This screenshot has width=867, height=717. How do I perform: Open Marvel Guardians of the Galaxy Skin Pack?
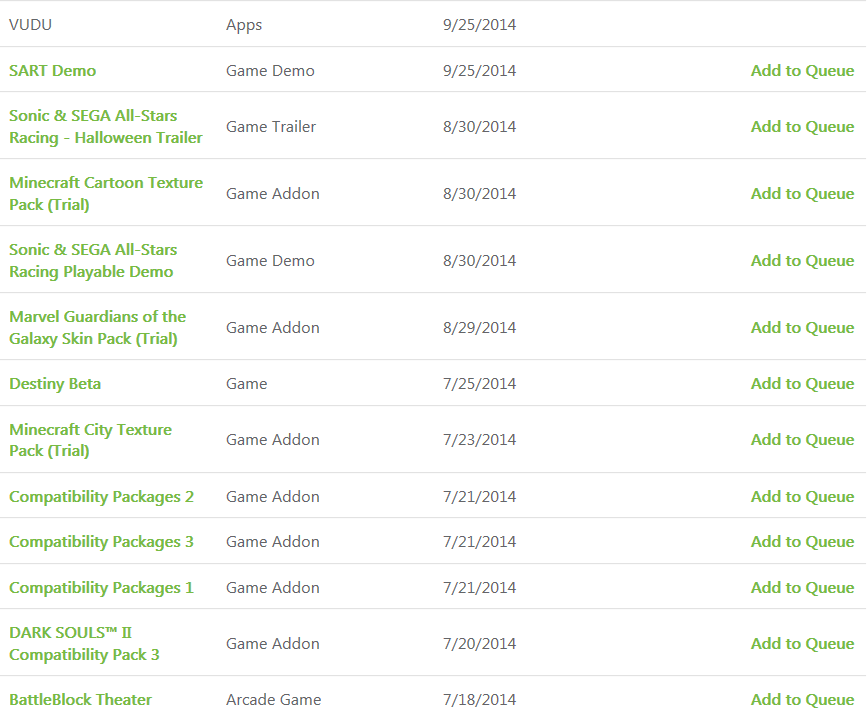(97, 328)
